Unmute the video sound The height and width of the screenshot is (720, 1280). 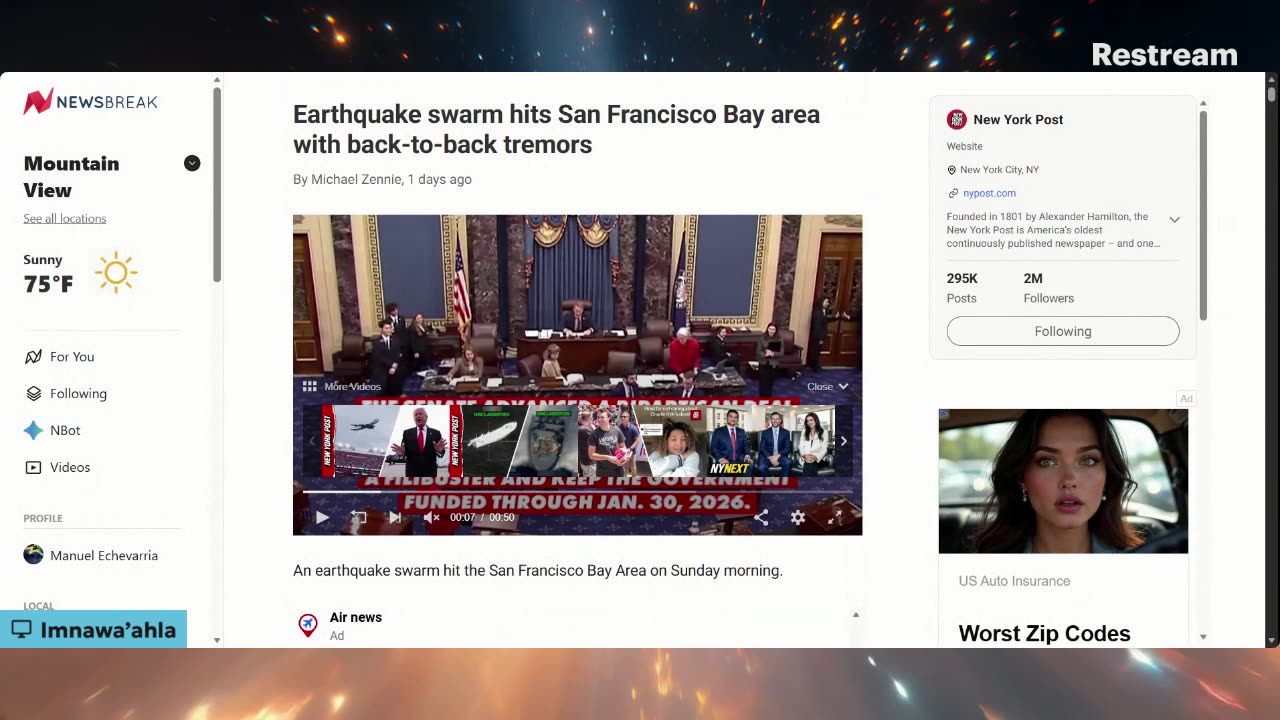click(432, 517)
